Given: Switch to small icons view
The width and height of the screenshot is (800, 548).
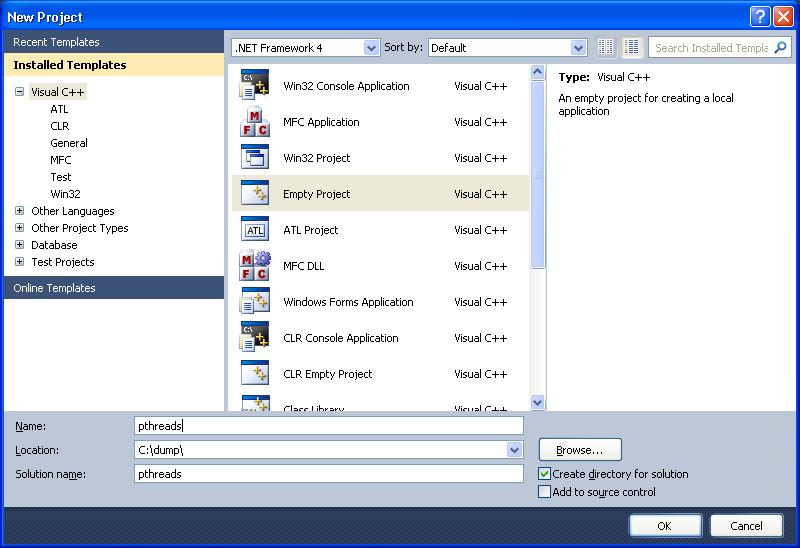Looking at the screenshot, I should pos(606,47).
